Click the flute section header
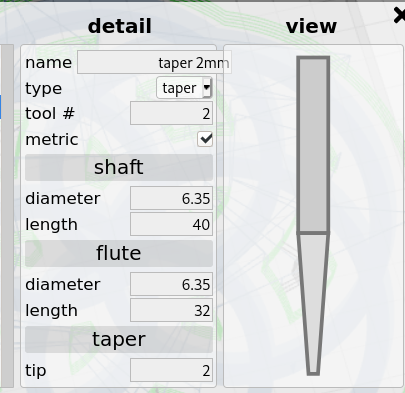The height and width of the screenshot is (393, 405). coord(119,253)
